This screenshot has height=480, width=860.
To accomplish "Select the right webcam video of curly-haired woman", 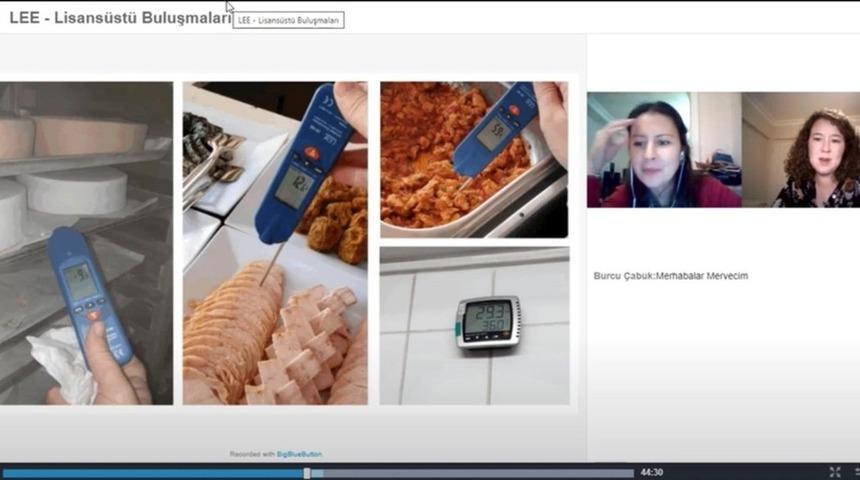I will click(x=800, y=150).
